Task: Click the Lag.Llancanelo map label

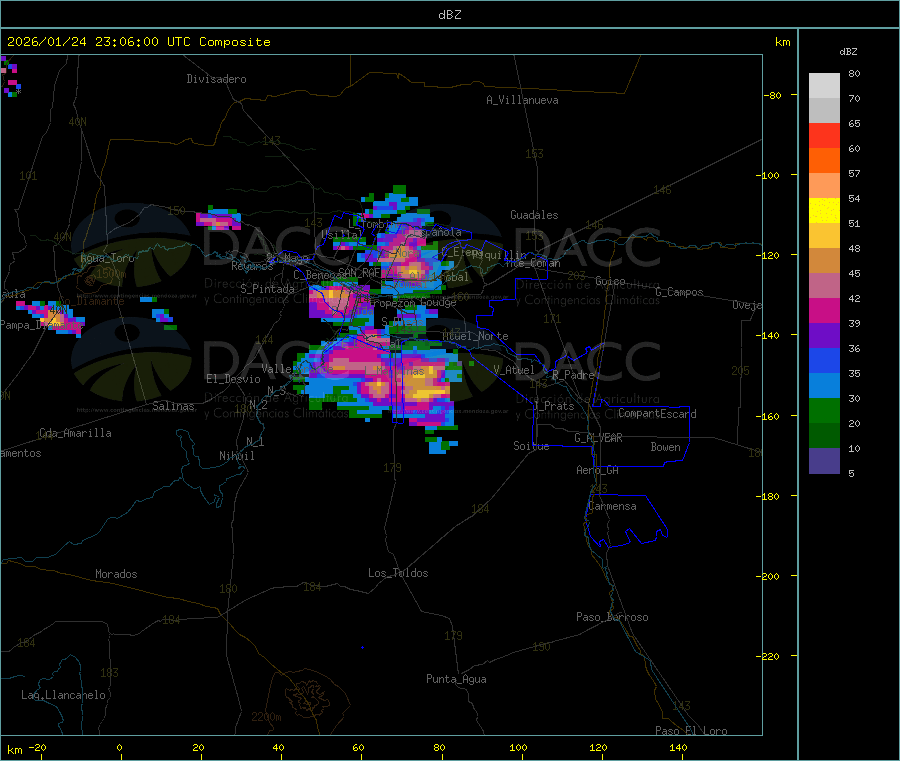Action: (64, 695)
